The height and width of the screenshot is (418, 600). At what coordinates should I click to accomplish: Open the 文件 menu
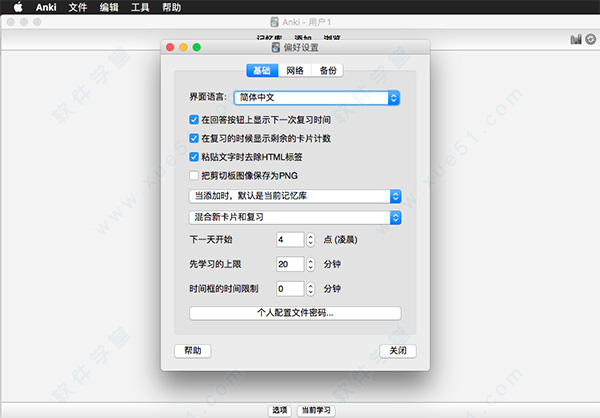coord(78,7)
